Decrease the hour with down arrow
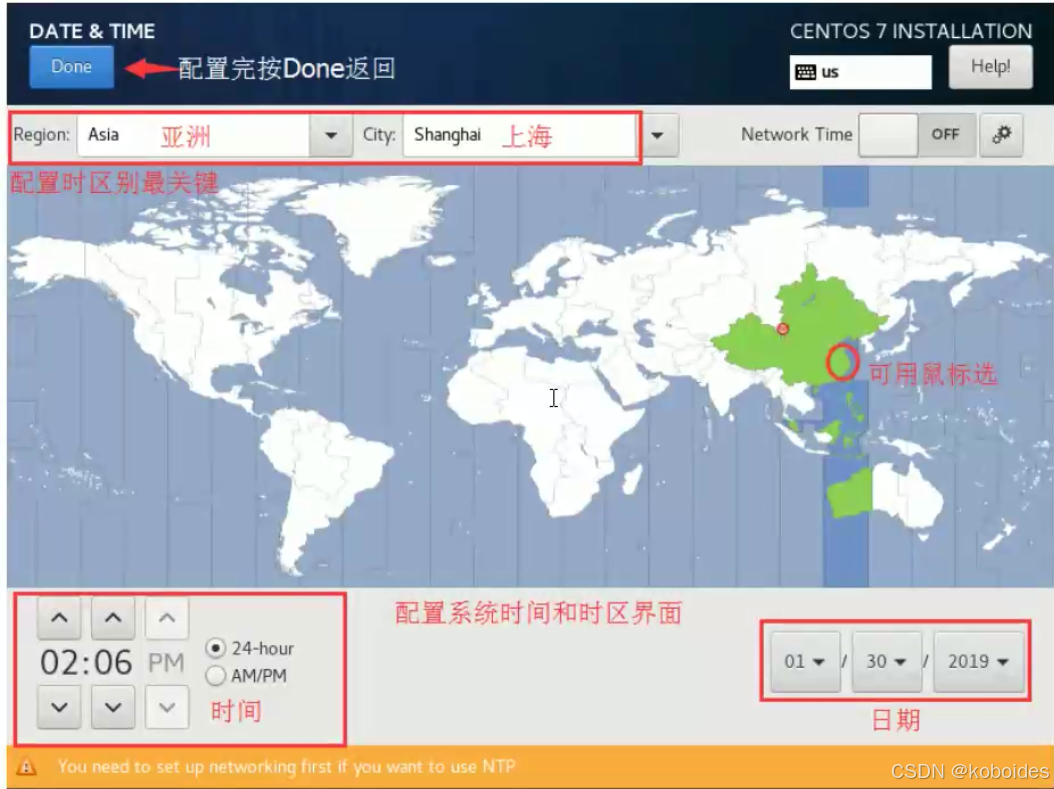 (59, 707)
